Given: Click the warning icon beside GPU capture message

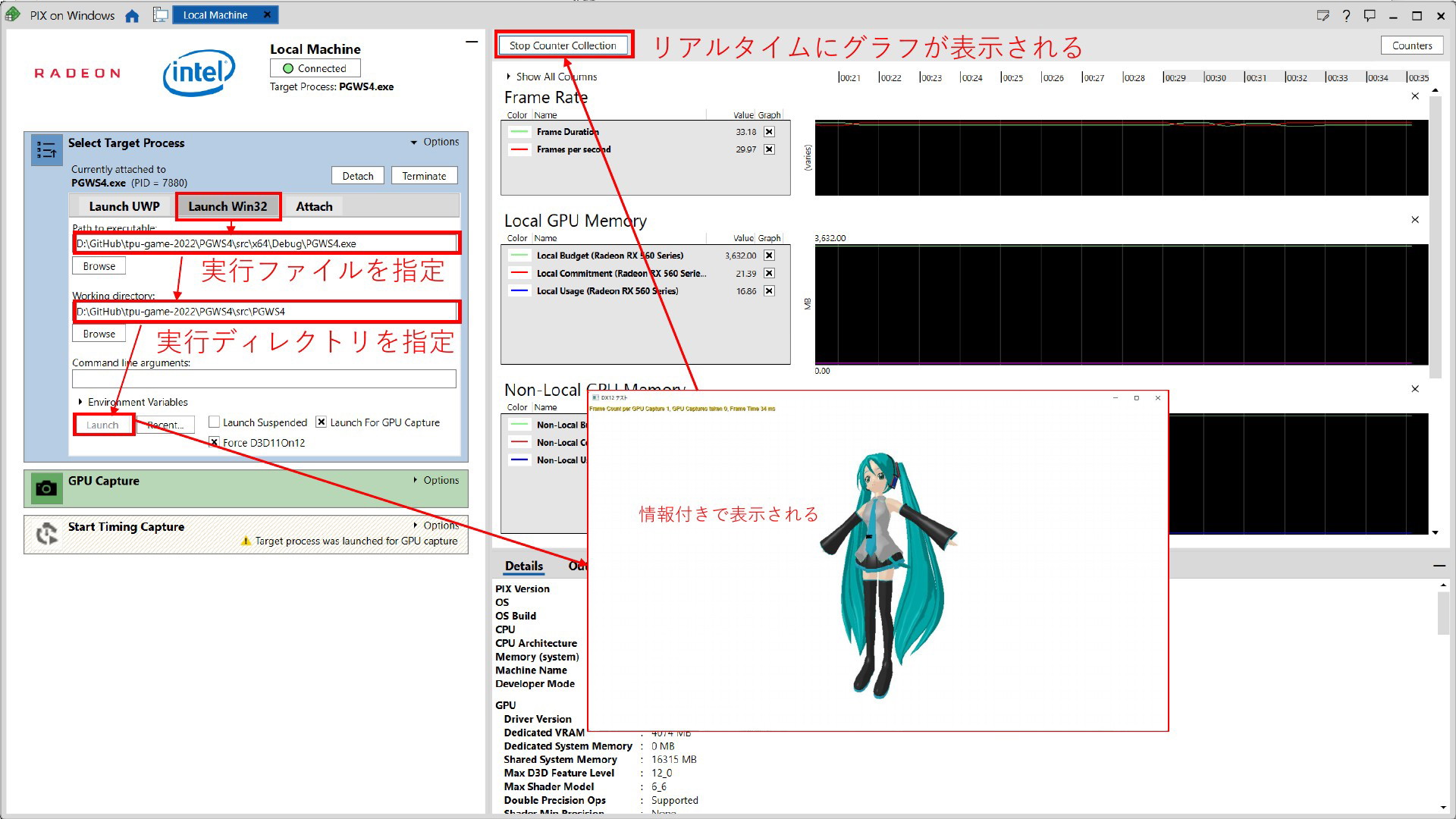Looking at the screenshot, I should pyautogui.click(x=246, y=541).
